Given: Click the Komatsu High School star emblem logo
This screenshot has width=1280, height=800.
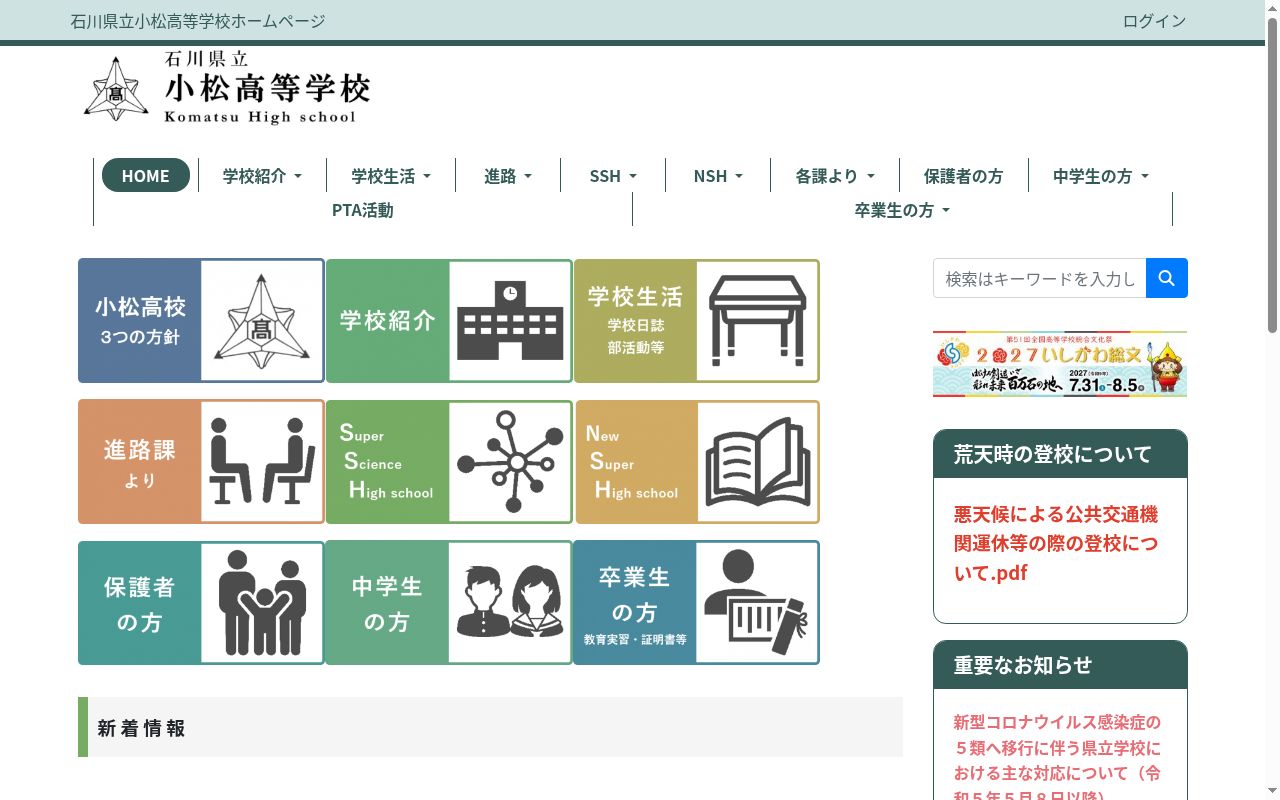Looking at the screenshot, I should (x=116, y=88).
